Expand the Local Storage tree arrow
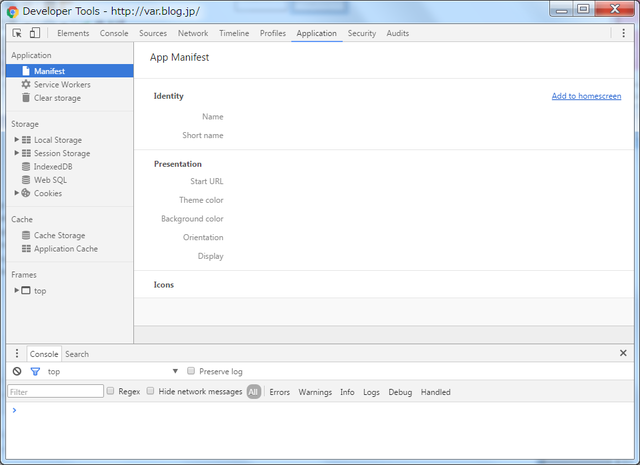 16,140
